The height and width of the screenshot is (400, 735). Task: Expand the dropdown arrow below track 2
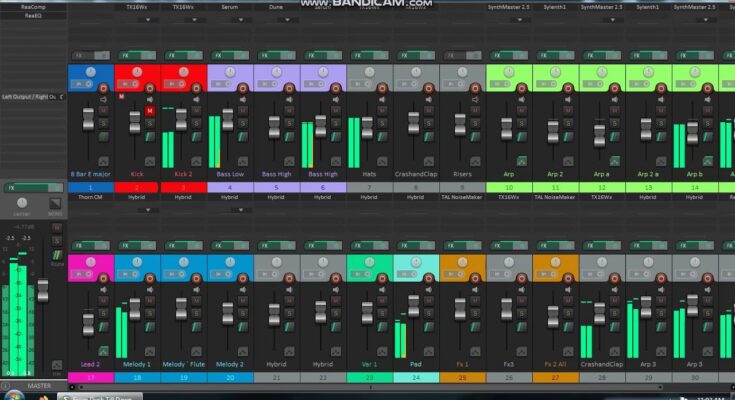pos(148,210)
